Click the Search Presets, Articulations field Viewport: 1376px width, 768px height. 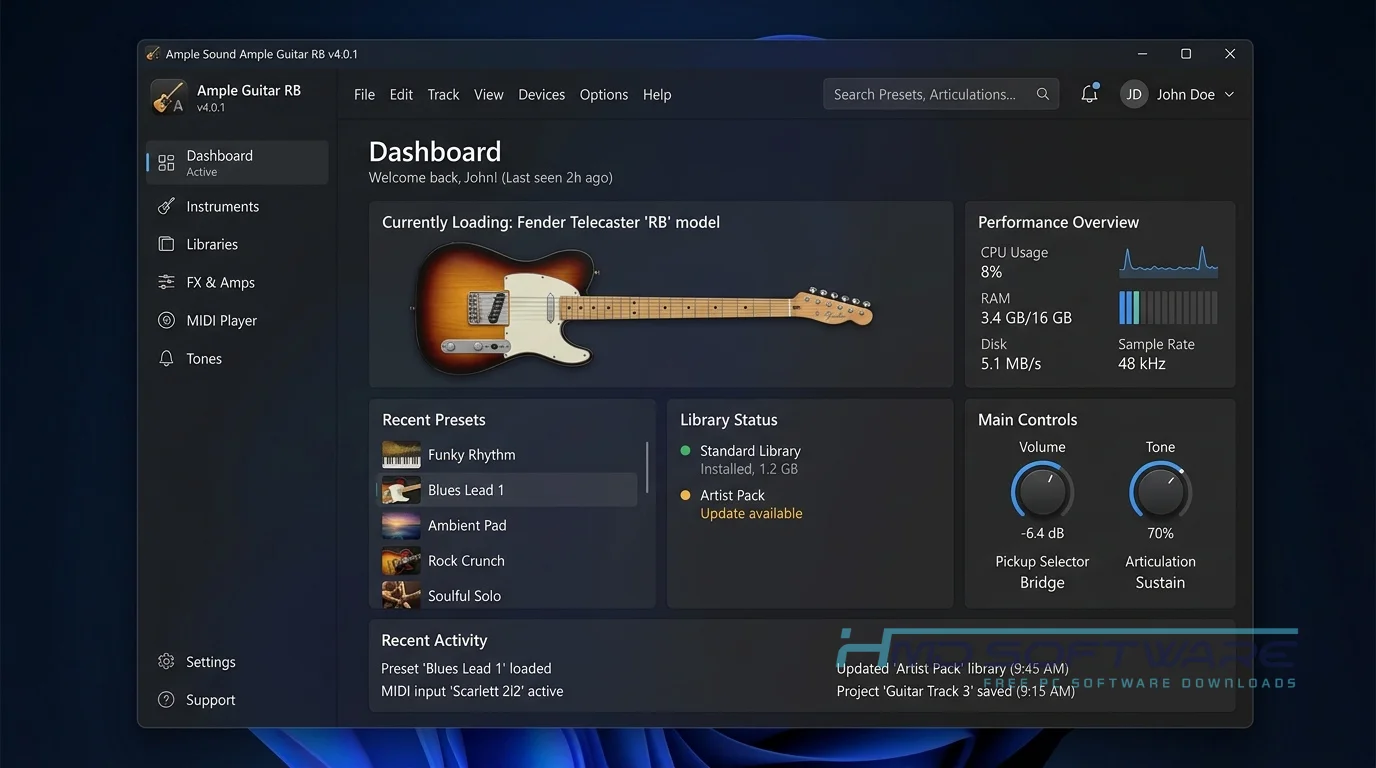941,94
